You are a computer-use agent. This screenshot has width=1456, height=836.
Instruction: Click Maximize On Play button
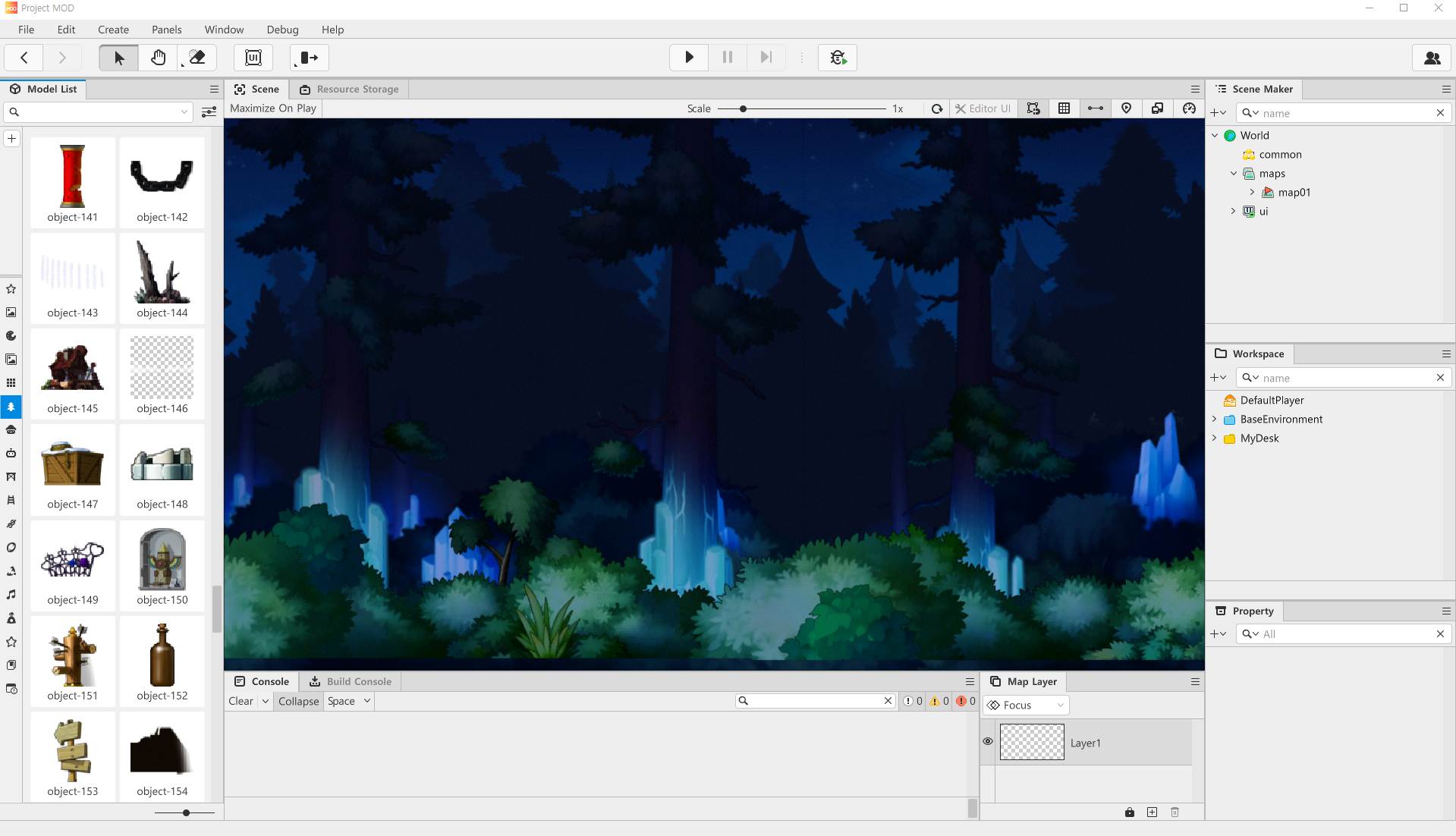273,108
